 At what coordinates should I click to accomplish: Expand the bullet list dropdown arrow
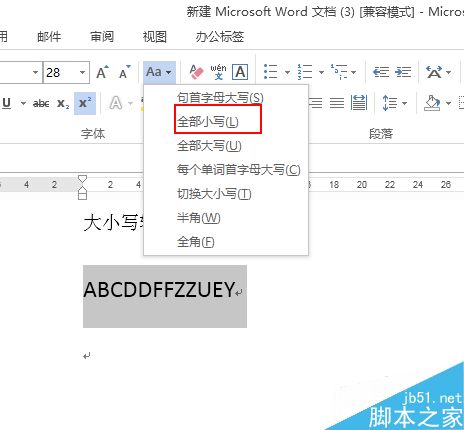tap(287, 72)
